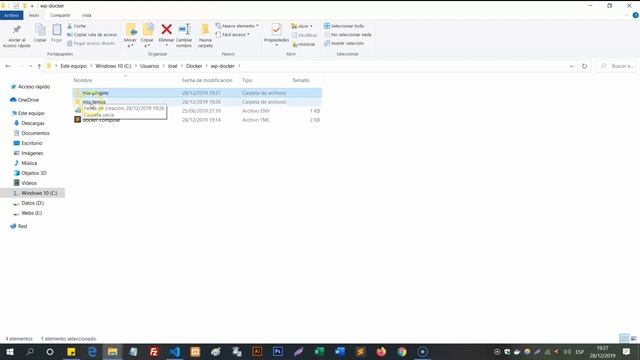Create a Nueva carpeta
640x360 pixels.
pyautogui.click(x=205, y=36)
